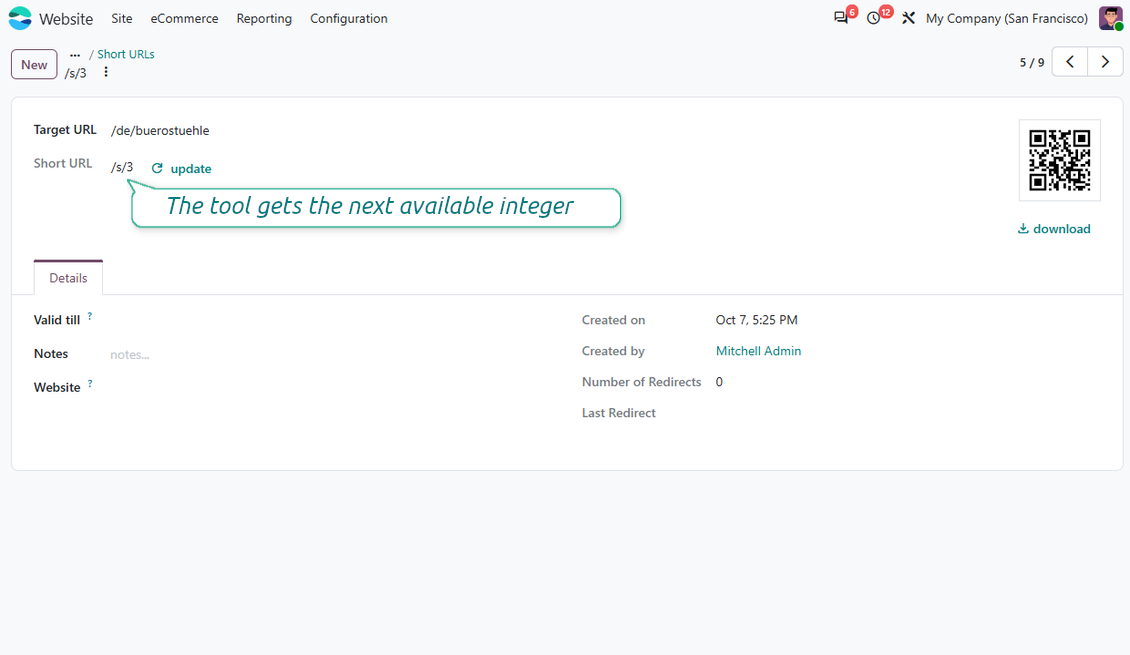Open the user avatar menu
Screen dimensions: 1130x655
pos(1111,18)
